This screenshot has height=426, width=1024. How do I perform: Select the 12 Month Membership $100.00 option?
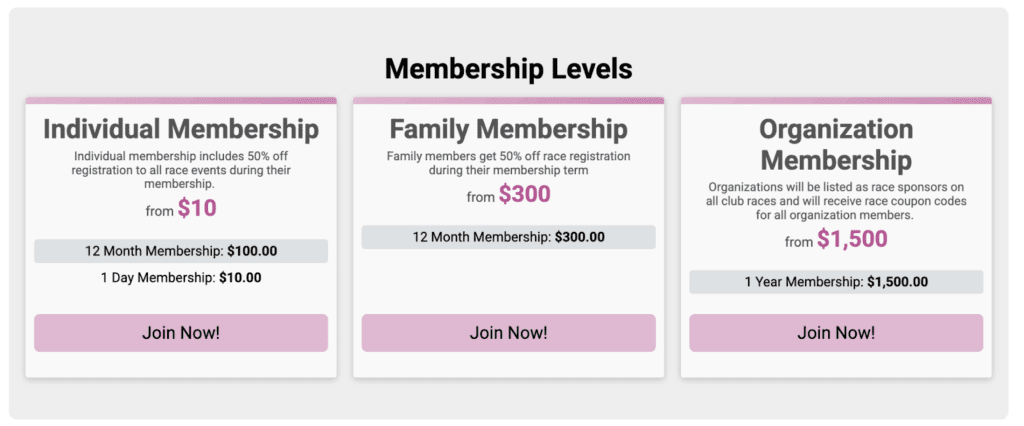(x=181, y=250)
